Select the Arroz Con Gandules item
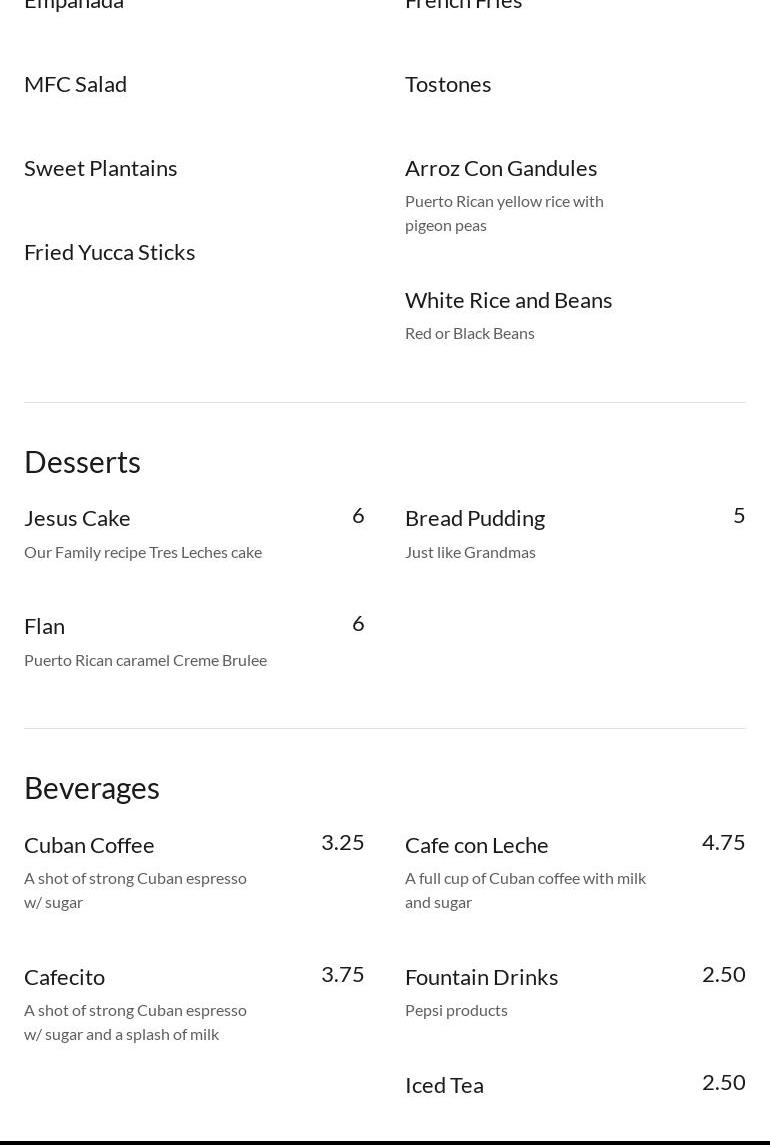Viewport: 770px width, 1145px height. point(500,168)
